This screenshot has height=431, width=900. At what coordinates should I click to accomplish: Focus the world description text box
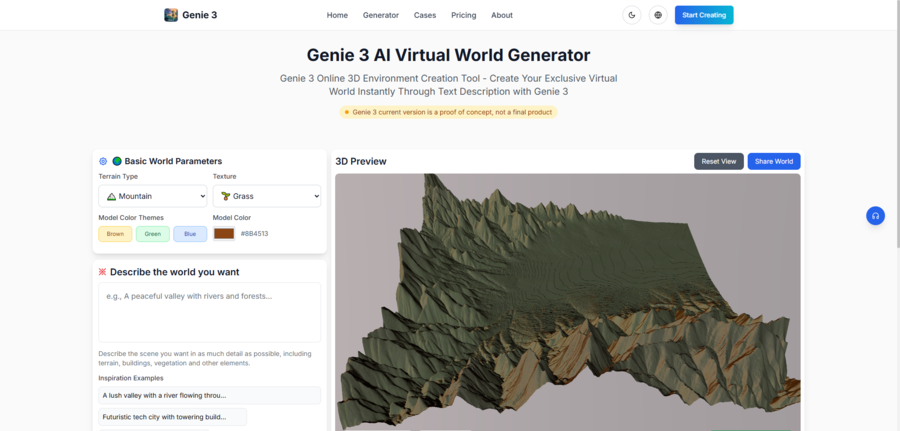point(209,312)
